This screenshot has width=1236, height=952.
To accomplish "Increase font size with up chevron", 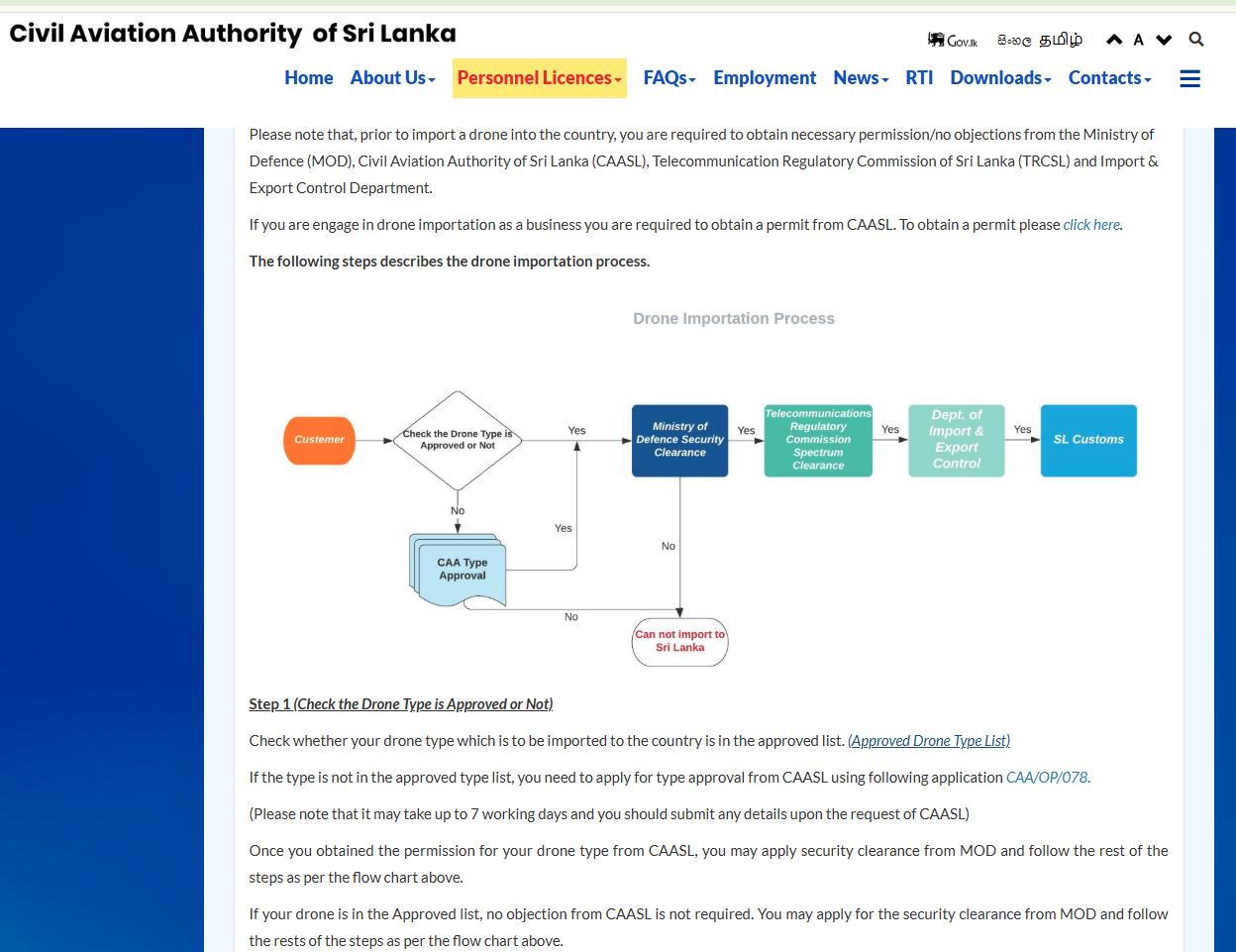I will pos(1114,40).
